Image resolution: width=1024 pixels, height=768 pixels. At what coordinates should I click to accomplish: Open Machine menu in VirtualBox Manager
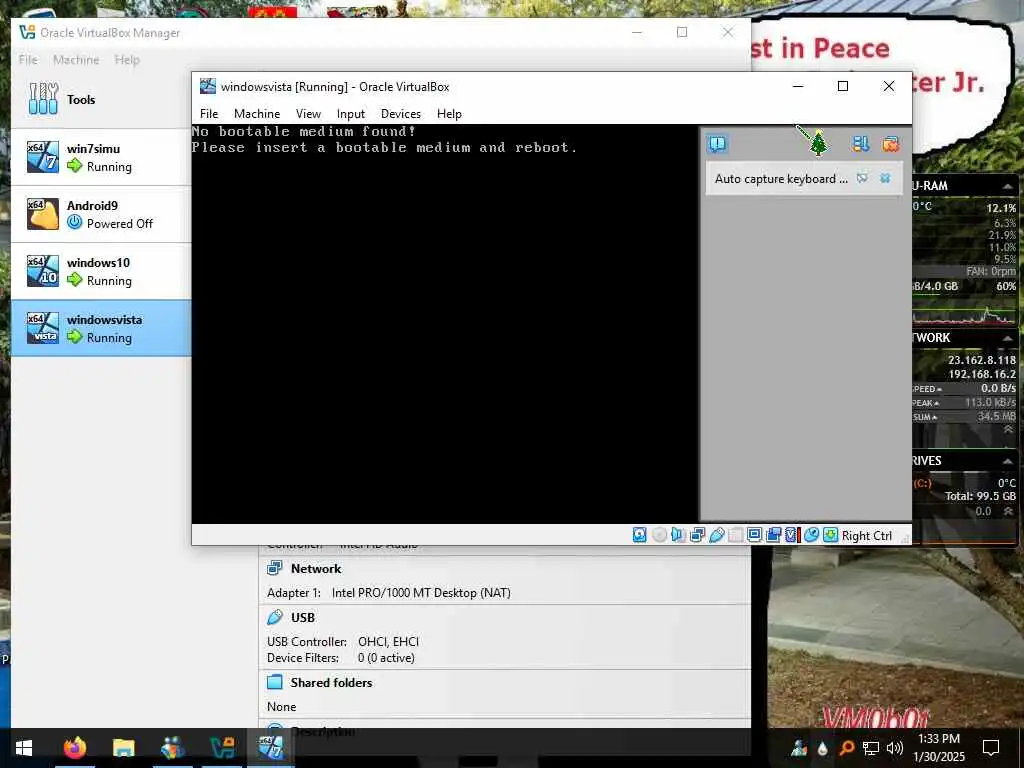tap(76, 59)
